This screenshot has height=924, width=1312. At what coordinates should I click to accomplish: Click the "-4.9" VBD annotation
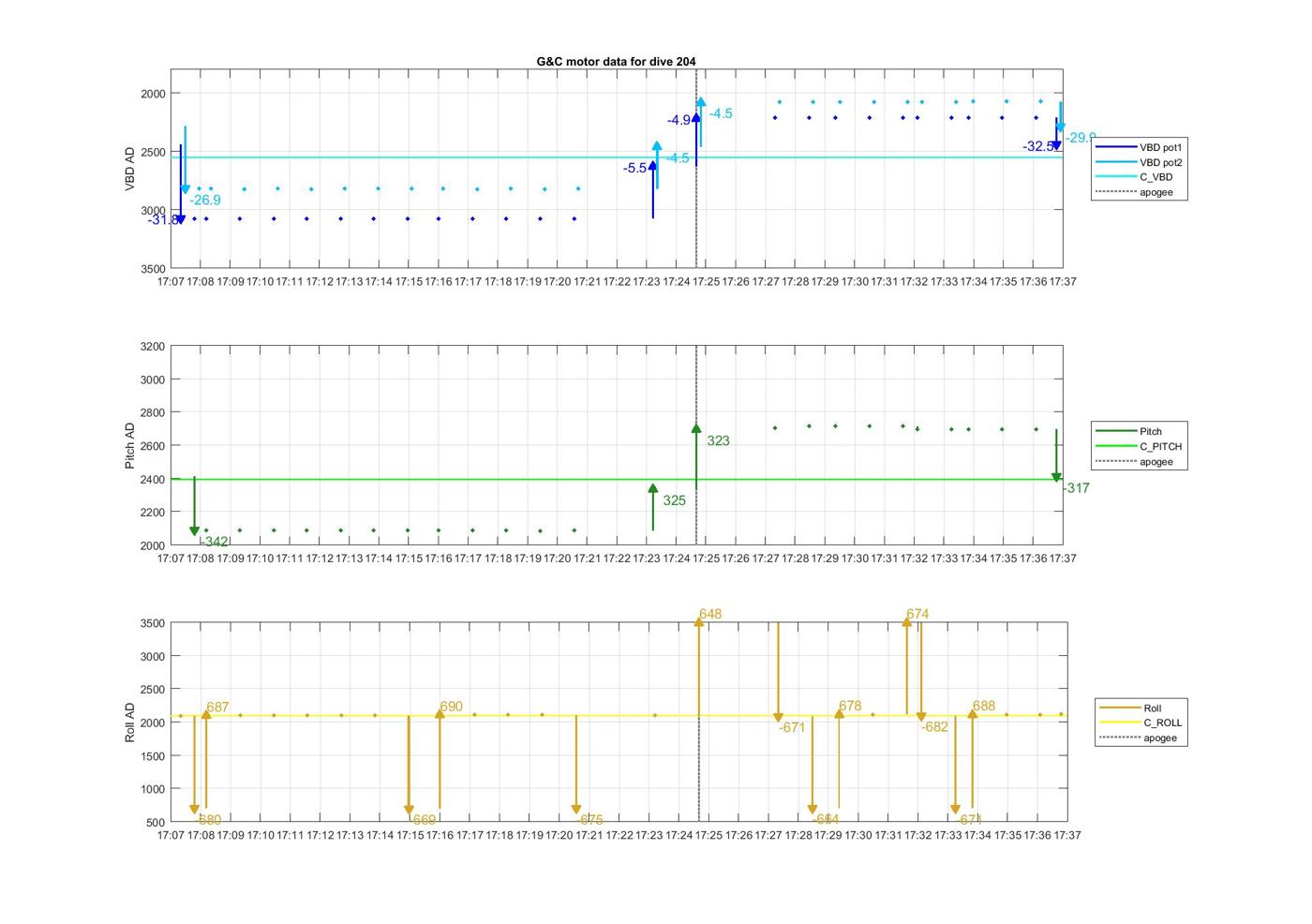pyautogui.click(x=679, y=120)
